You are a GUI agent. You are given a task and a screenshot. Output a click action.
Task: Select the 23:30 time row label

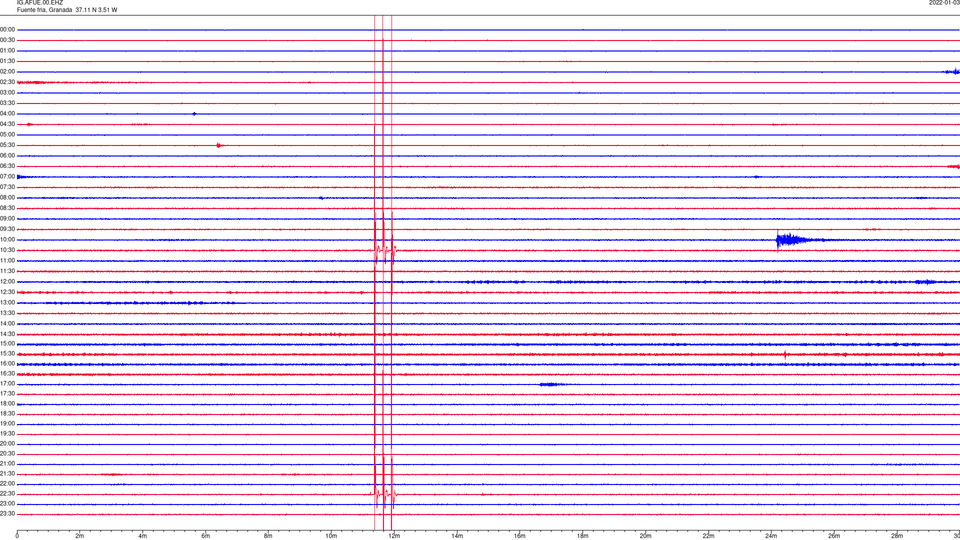pos(8,514)
